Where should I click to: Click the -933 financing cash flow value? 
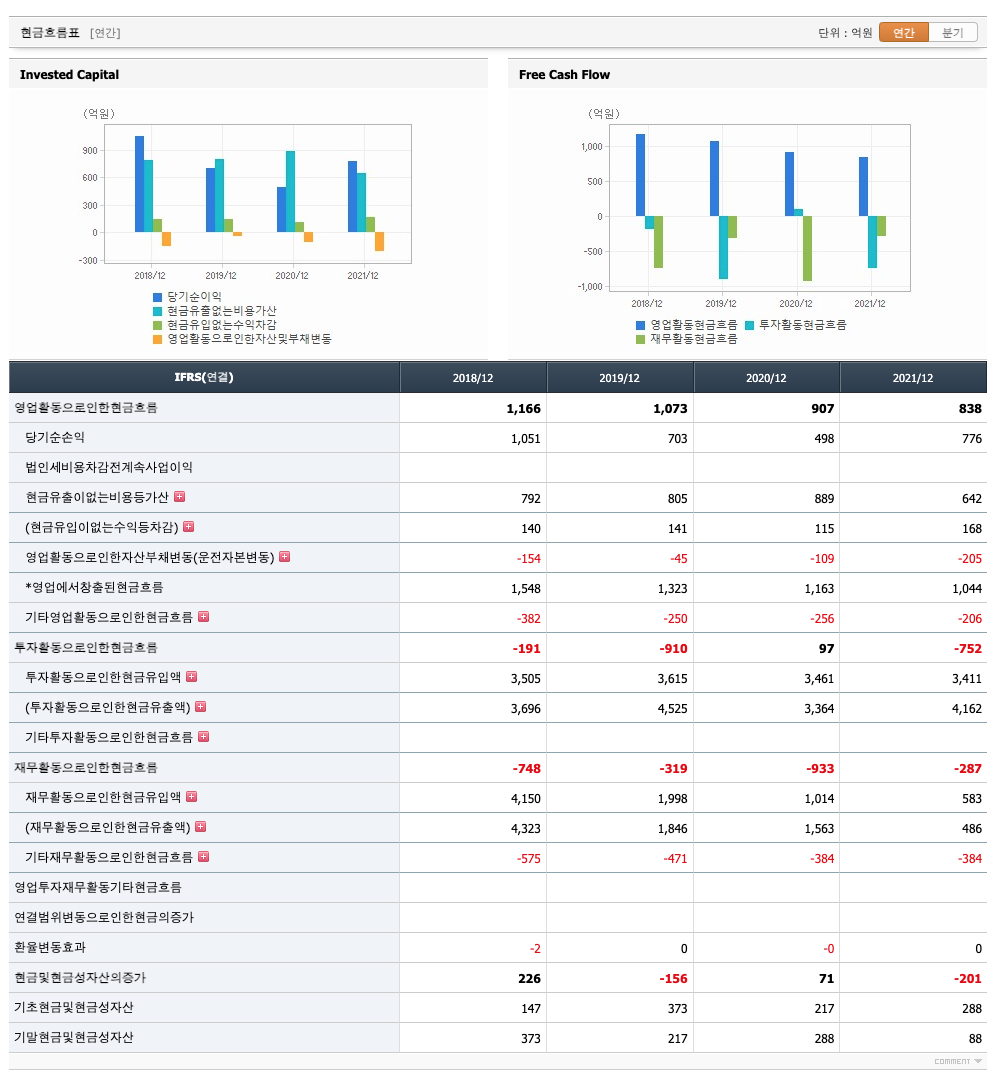(x=820, y=769)
